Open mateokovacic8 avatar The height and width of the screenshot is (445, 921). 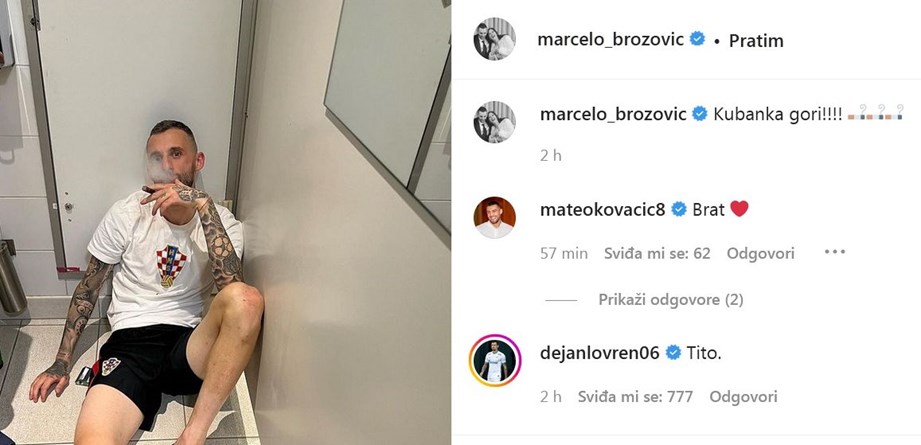pyautogui.click(x=495, y=217)
